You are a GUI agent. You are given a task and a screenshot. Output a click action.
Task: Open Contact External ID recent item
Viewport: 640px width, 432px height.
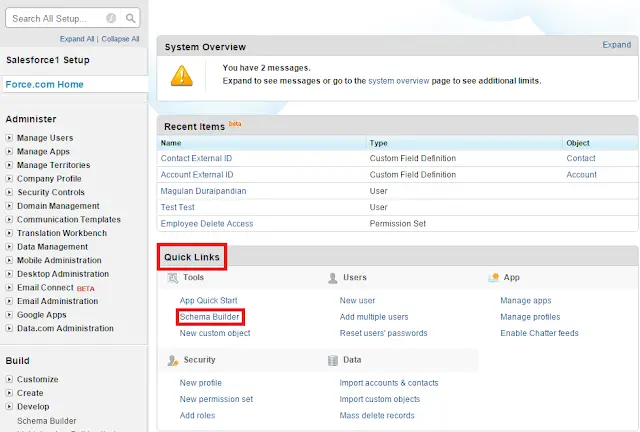(196, 158)
